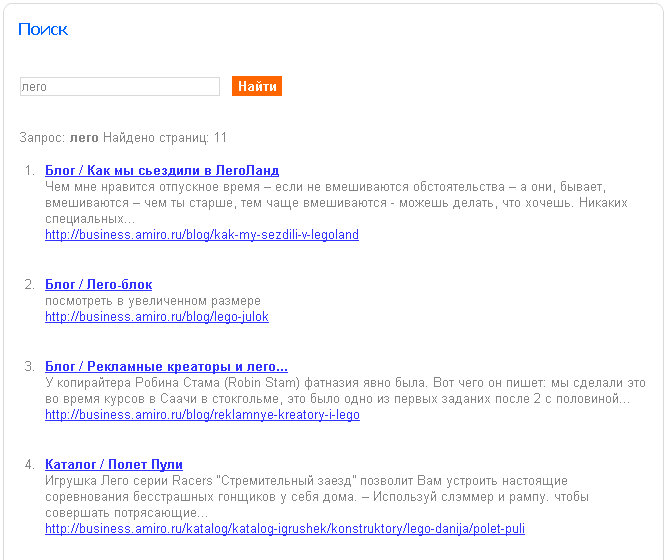Click the search input field containing 'лего'
Viewport: 666px width, 560px height.
click(119, 87)
